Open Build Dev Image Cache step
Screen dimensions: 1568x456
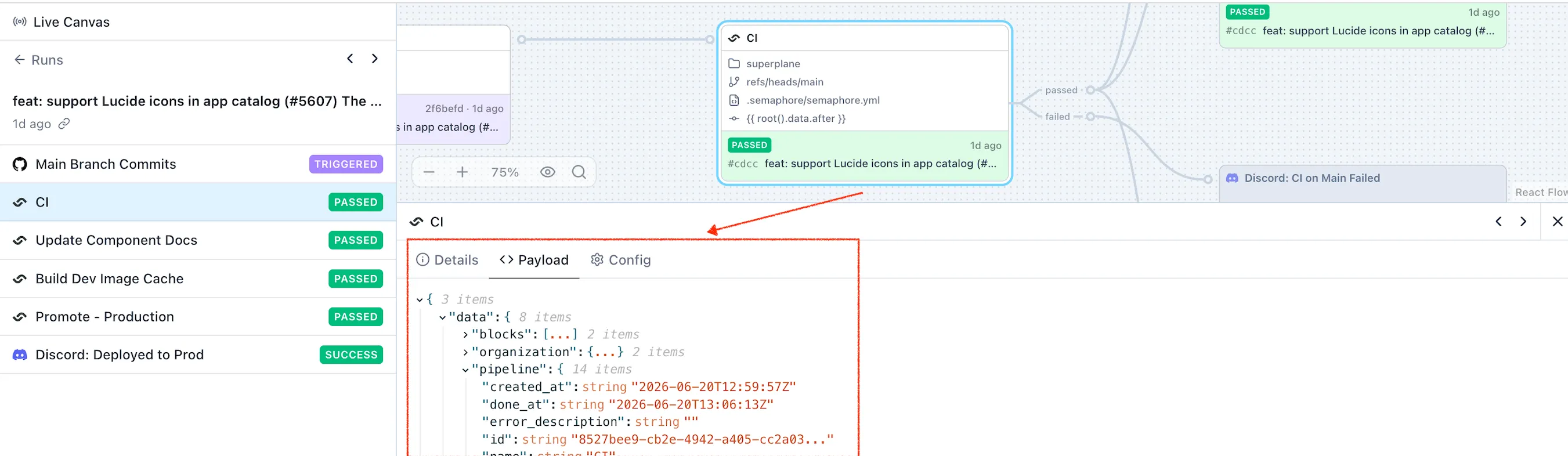tap(198, 278)
